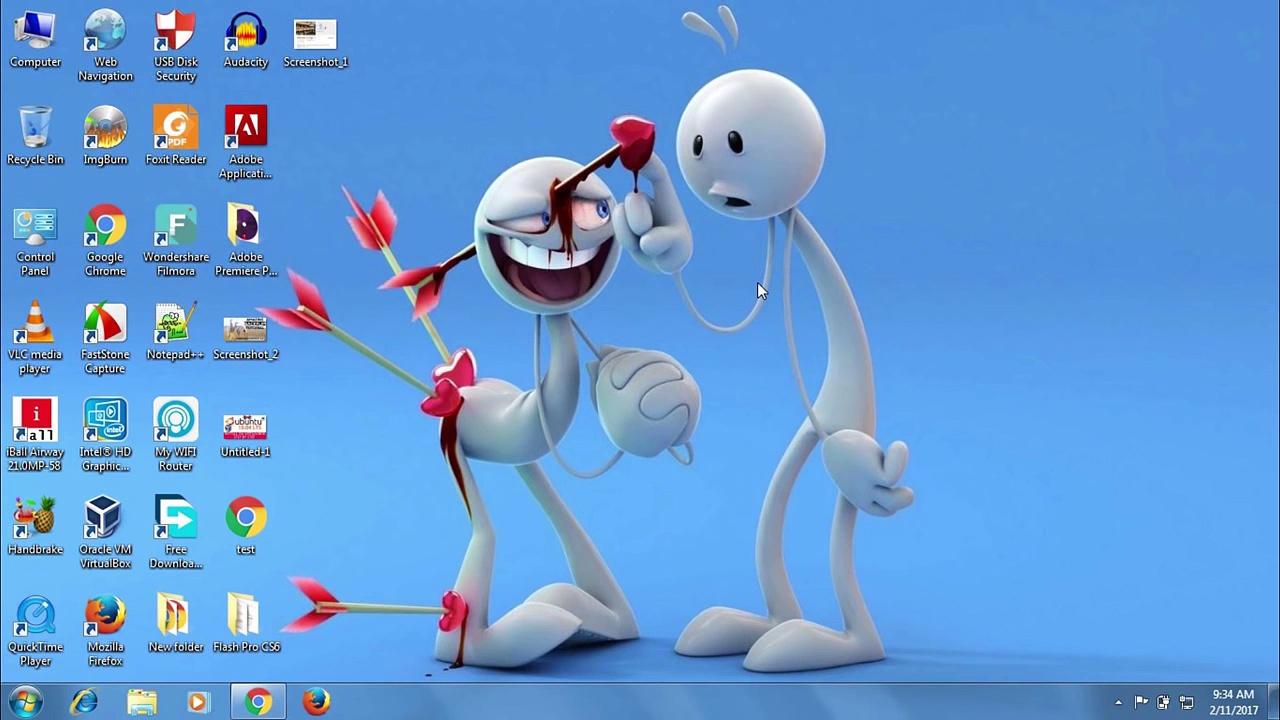The height and width of the screenshot is (720, 1280).
Task: Select the Web Navigation shortcut
Action: point(105,46)
